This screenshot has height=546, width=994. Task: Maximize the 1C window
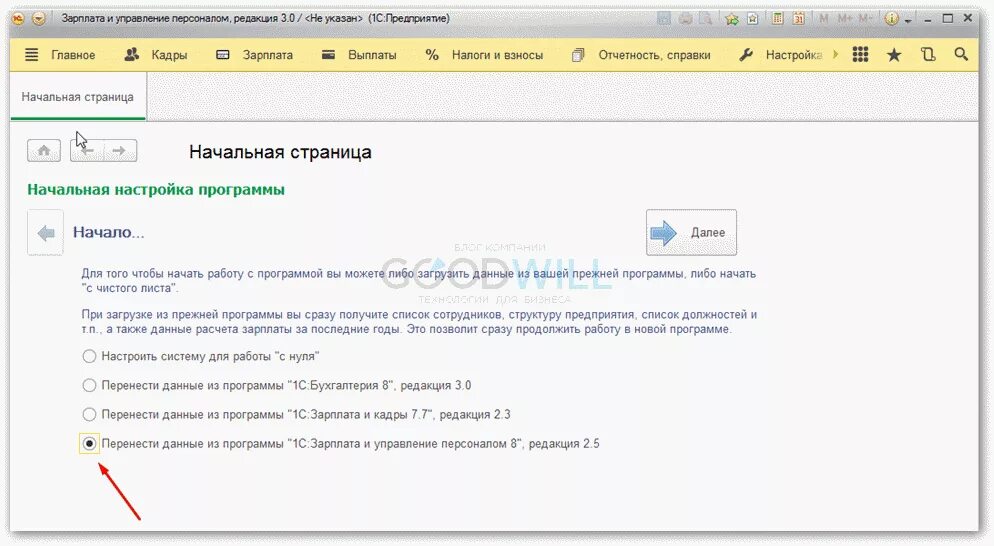tap(948, 19)
